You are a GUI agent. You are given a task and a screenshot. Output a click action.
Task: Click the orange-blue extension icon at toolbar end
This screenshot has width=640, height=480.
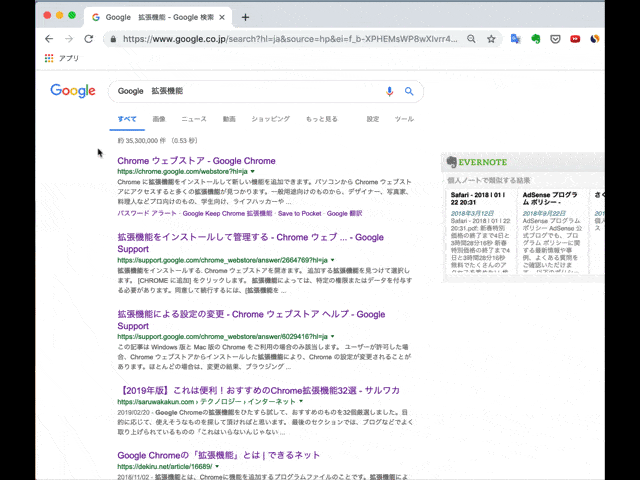tap(595, 39)
